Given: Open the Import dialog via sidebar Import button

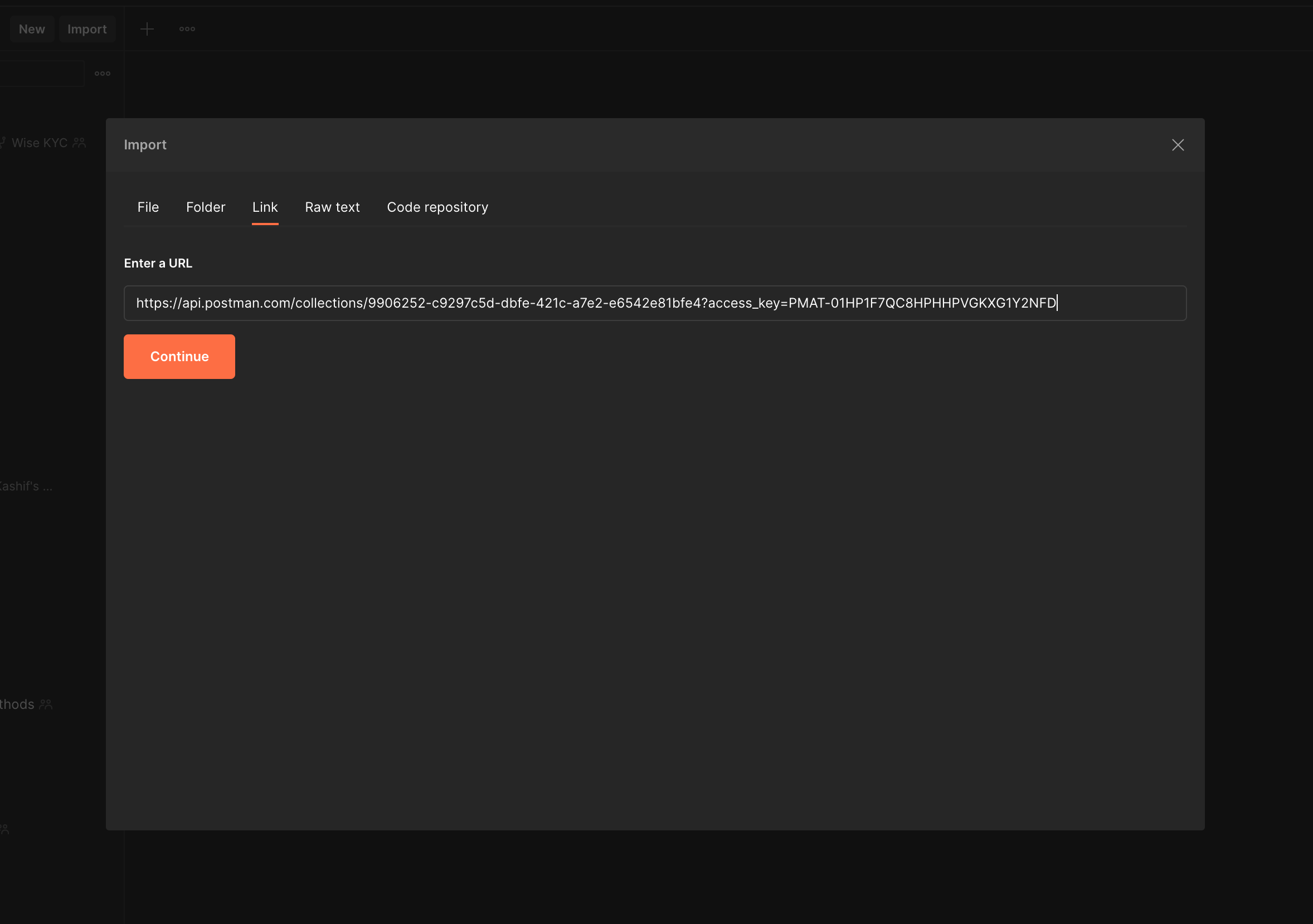Looking at the screenshot, I should pos(87,28).
